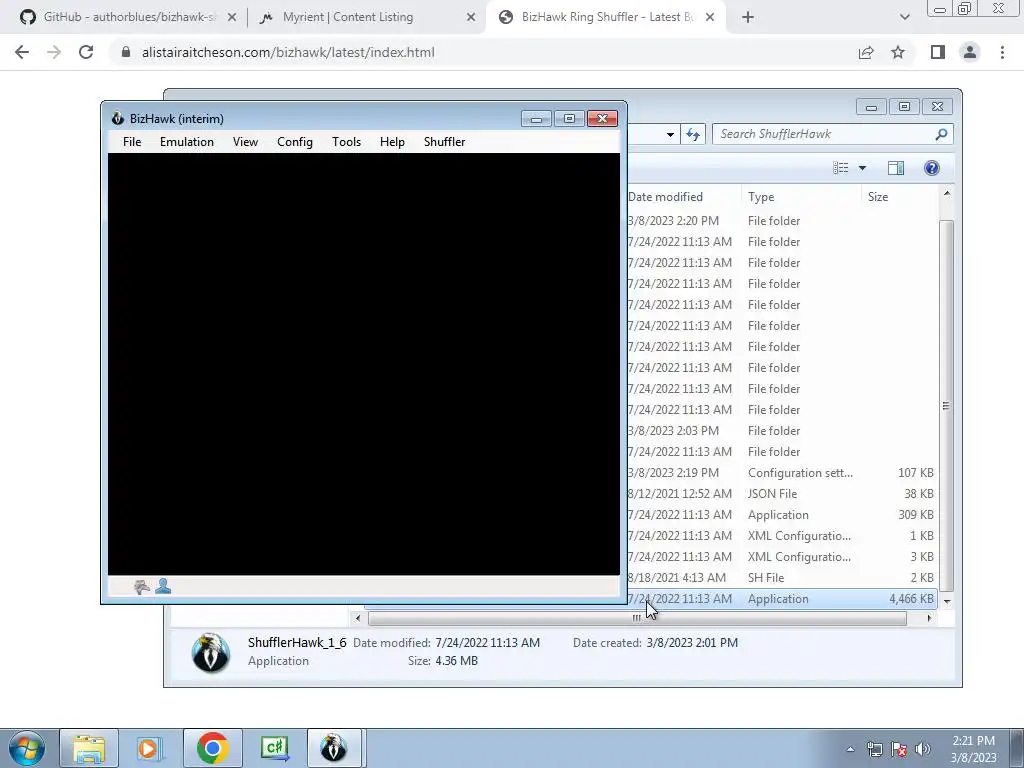This screenshot has height=768, width=1024.
Task: Reload the current page
Action: 86,52
